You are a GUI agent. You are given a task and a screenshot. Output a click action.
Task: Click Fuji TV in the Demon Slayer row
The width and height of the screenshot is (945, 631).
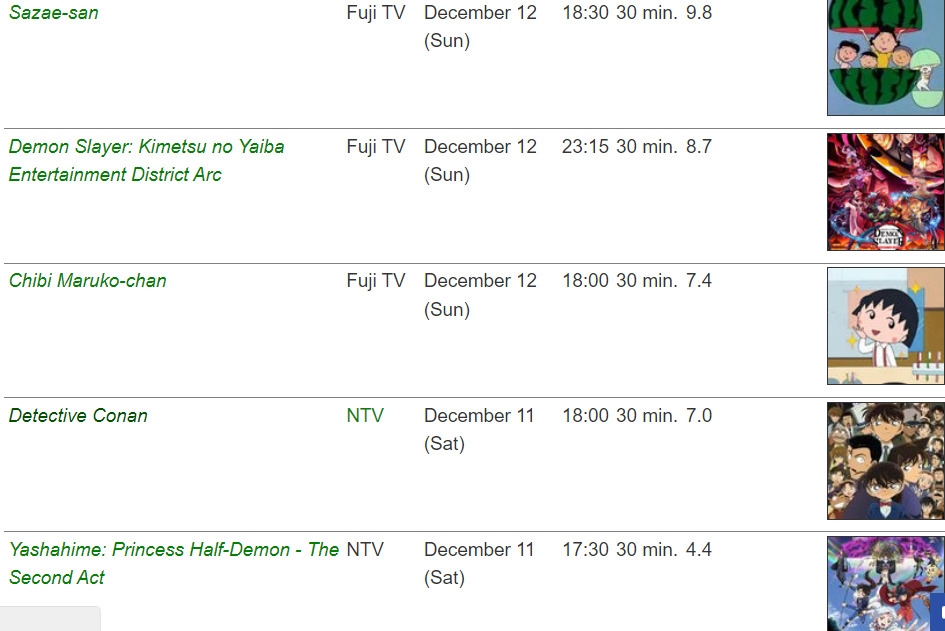tap(376, 147)
